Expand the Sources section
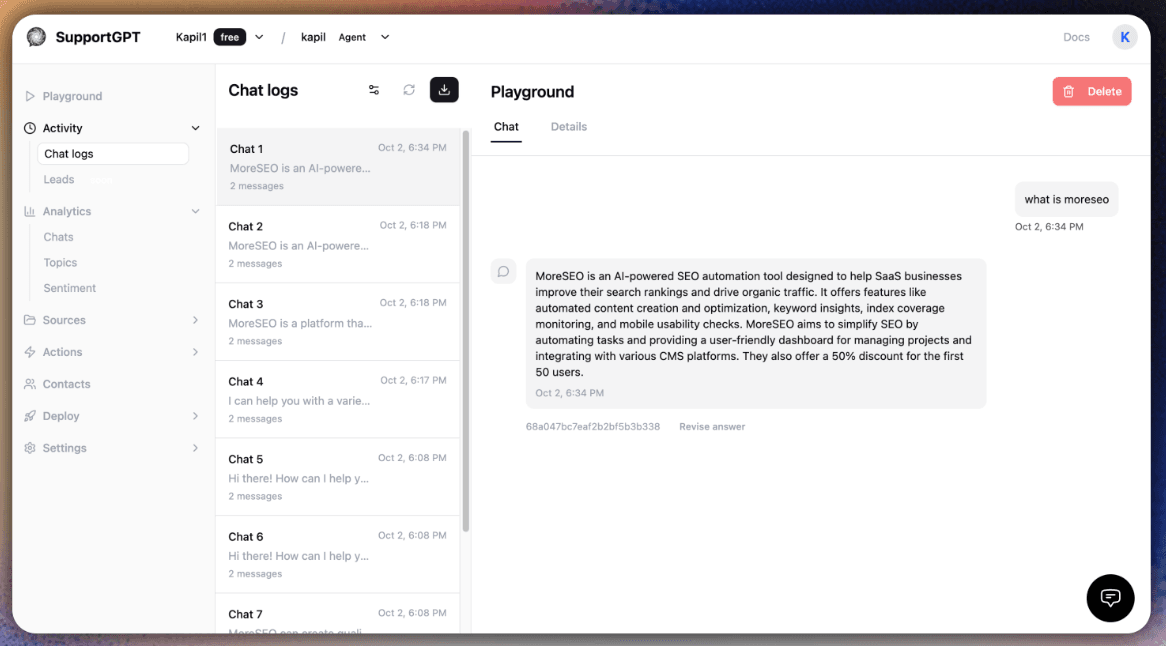This screenshot has height=646, width=1166. point(195,320)
